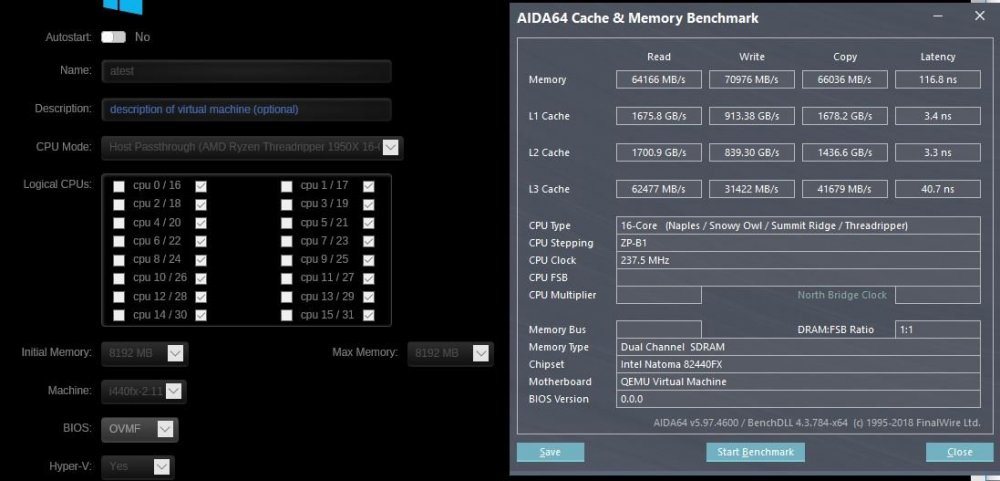Check the cpu 8 checkbox

click(x=119, y=260)
